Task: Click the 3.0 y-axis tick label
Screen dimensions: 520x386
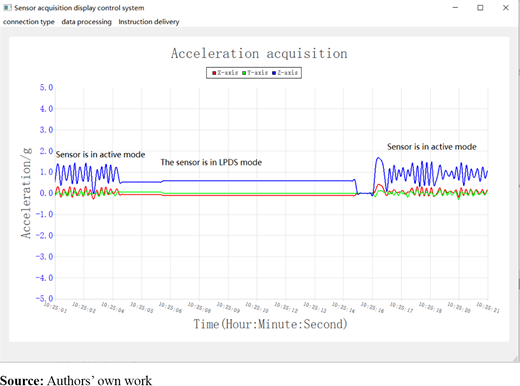Action: pyautogui.click(x=46, y=130)
